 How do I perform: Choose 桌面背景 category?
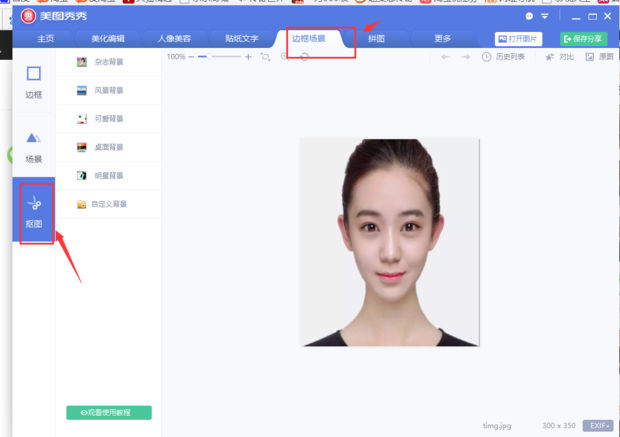(108, 148)
